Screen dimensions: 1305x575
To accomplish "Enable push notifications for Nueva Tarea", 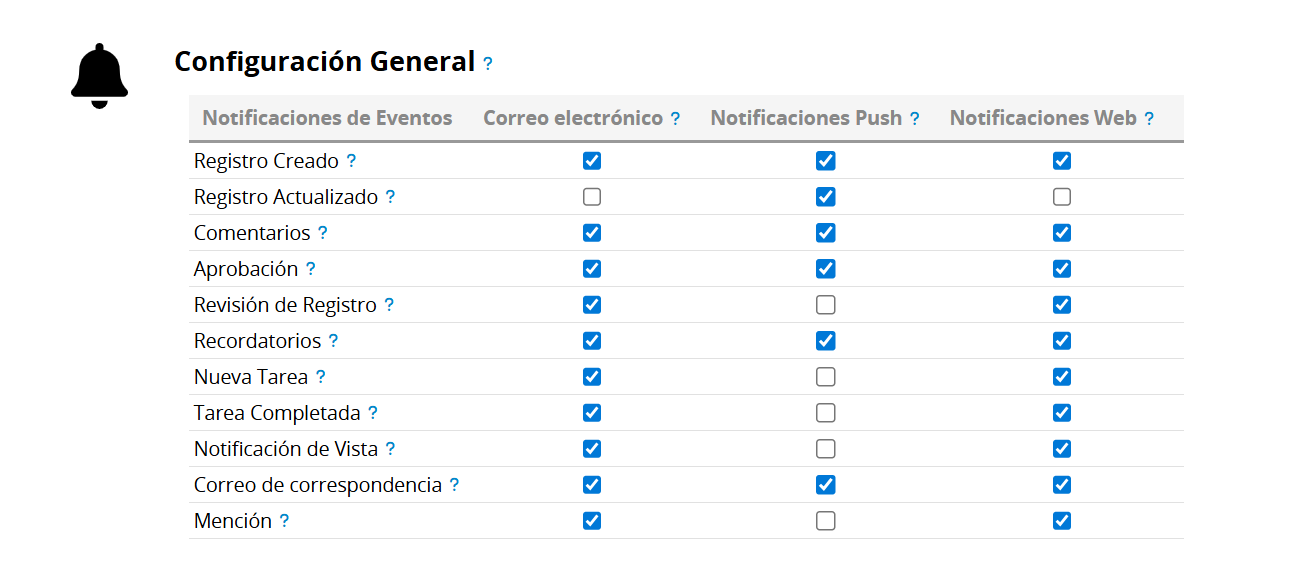I will tap(825, 377).
